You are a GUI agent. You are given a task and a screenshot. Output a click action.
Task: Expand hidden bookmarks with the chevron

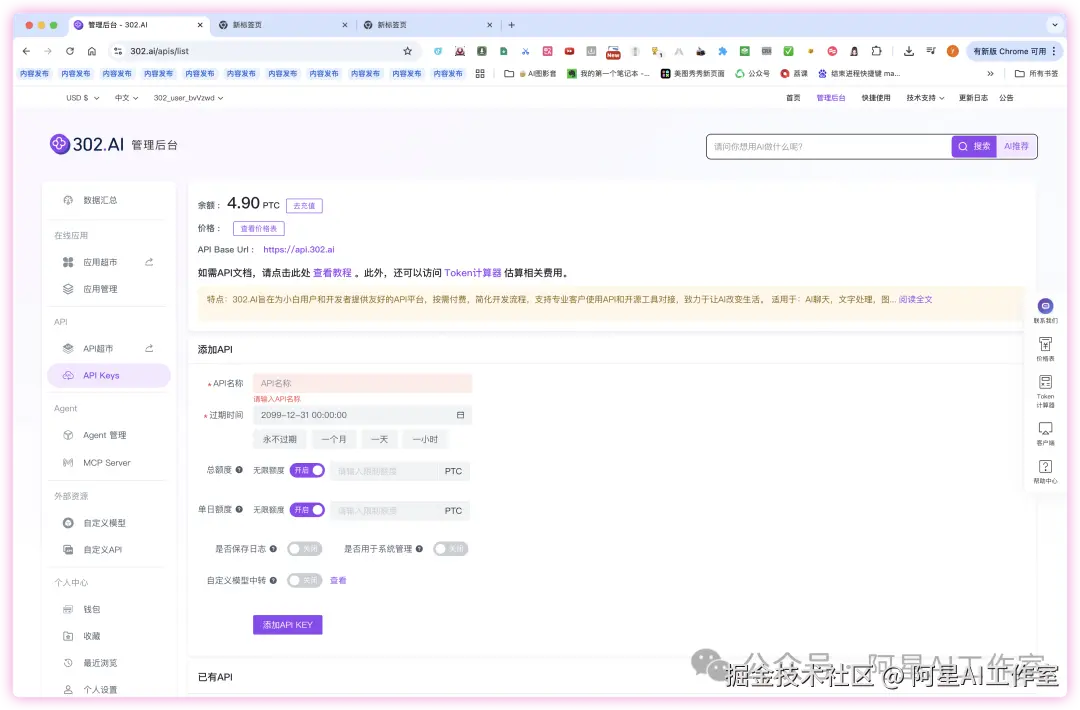pyautogui.click(x=990, y=74)
